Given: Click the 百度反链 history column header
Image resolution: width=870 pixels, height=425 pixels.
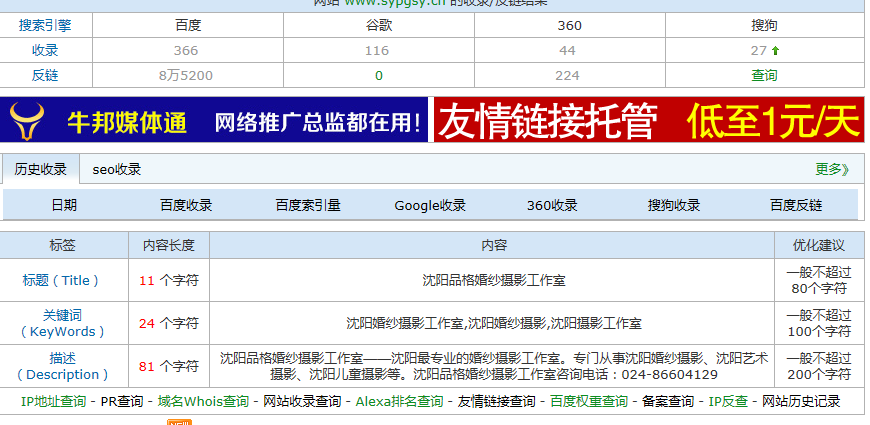Looking at the screenshot, I should (796, 205).
